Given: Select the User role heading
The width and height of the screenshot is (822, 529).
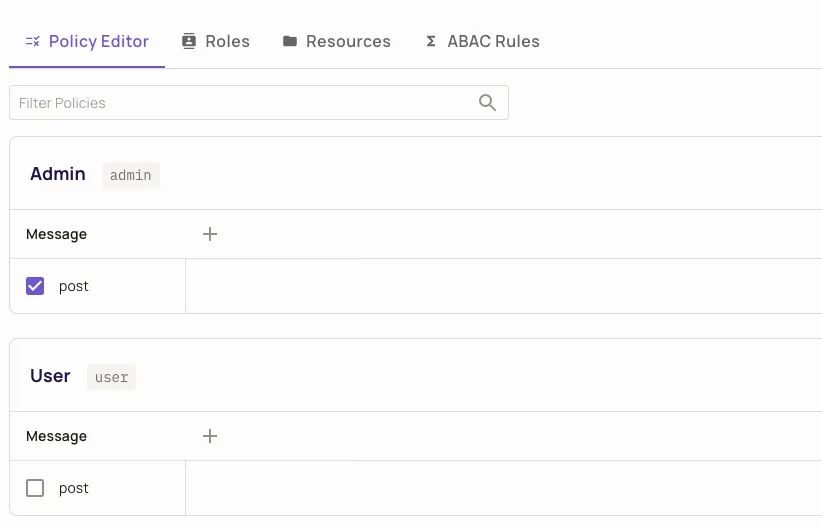Looking at the screenshot, I should [x=50, y=376].
